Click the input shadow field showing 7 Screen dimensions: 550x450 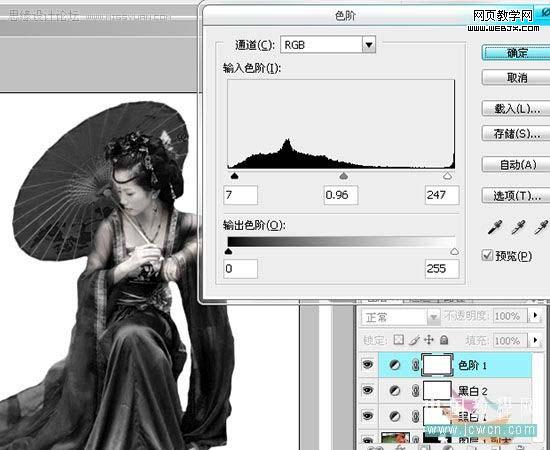coord(241,195)
